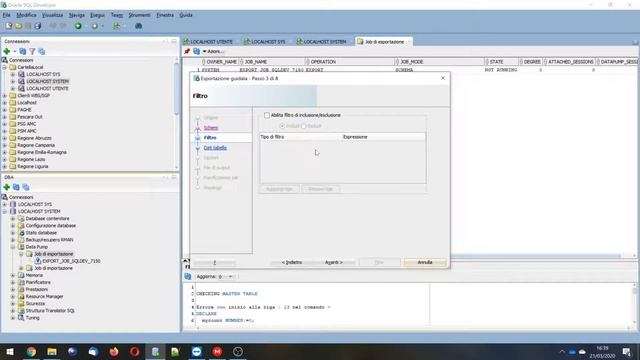The height and width of the screenshot is (360, 640).
Task: Collapse the Data Pump node
Action: click(13, 247)
